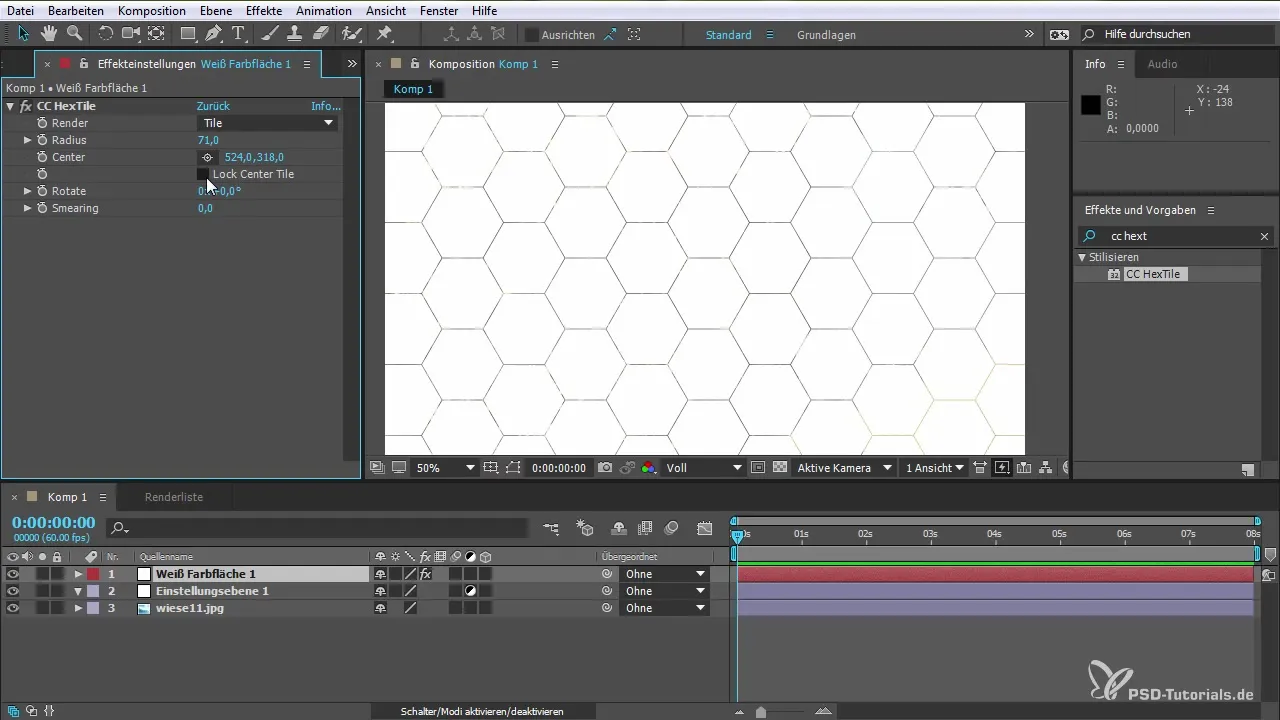Toggle CC HexTile fx effect switch

click(x=26, y=106)
